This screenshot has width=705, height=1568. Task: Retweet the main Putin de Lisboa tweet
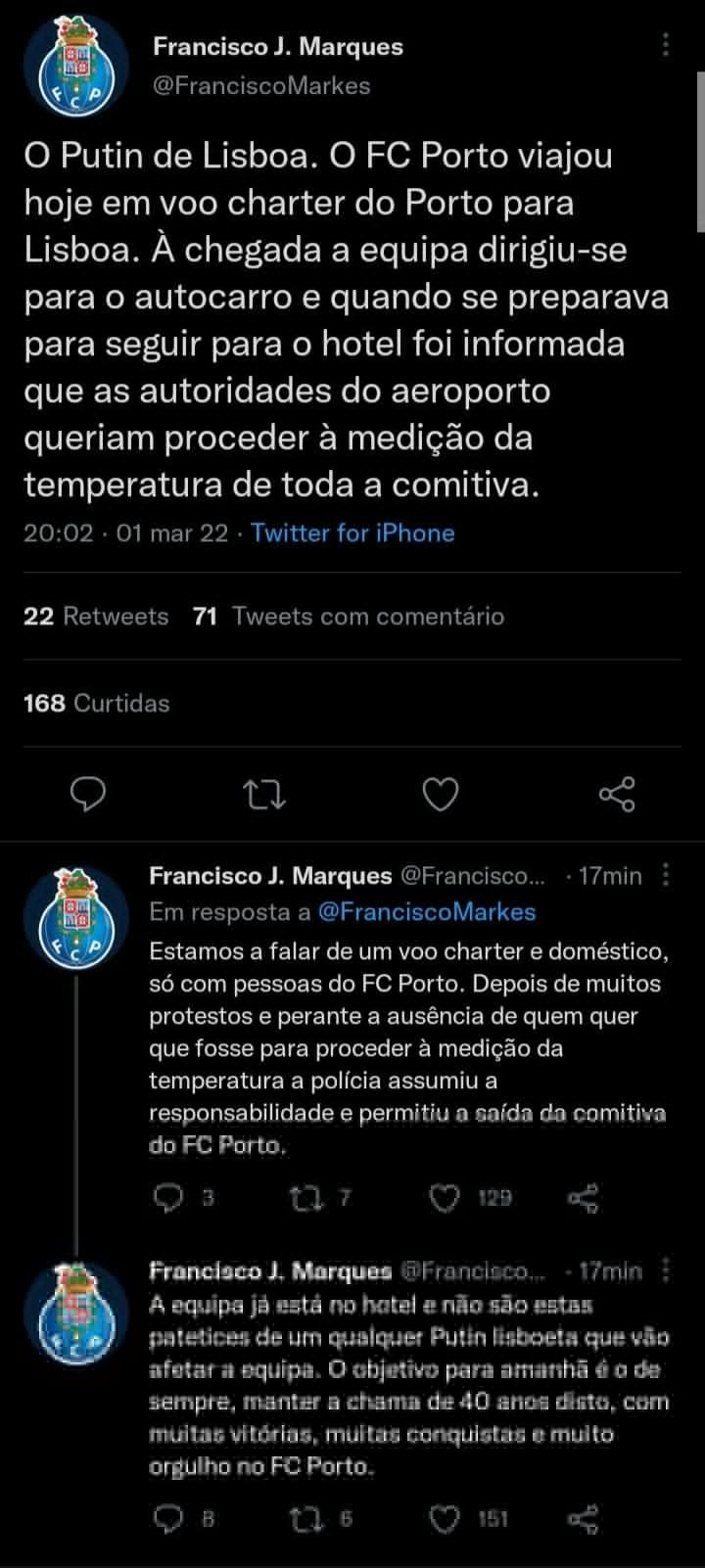(264, 794)
